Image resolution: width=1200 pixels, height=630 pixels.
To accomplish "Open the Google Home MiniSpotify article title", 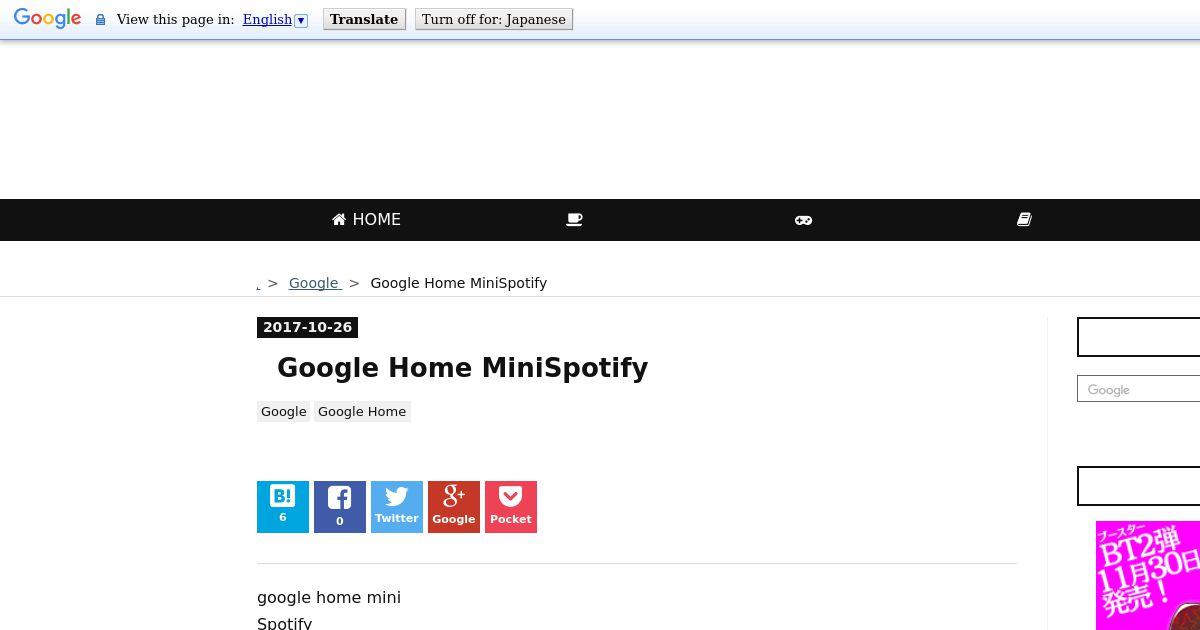I will pos(462,368).
